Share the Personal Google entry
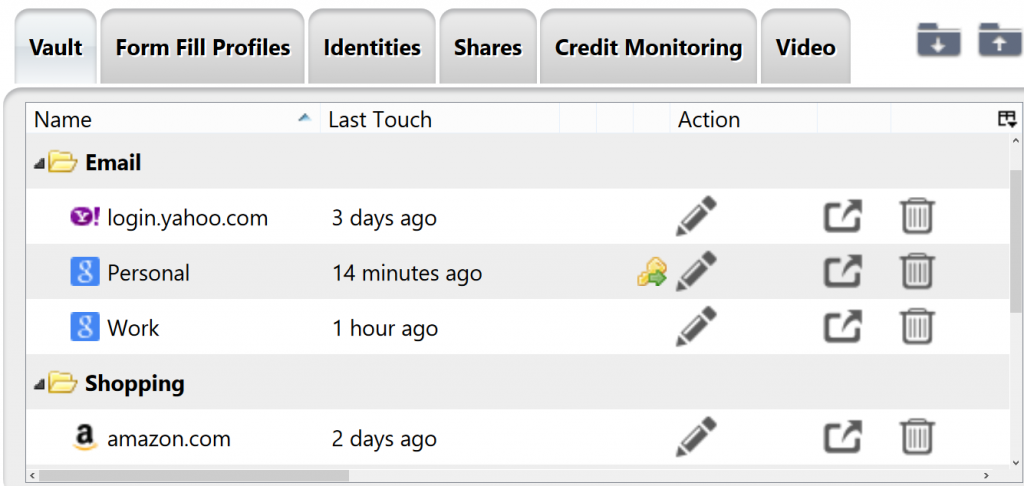The image size is (1024, 486). click(x=842, y=271)
